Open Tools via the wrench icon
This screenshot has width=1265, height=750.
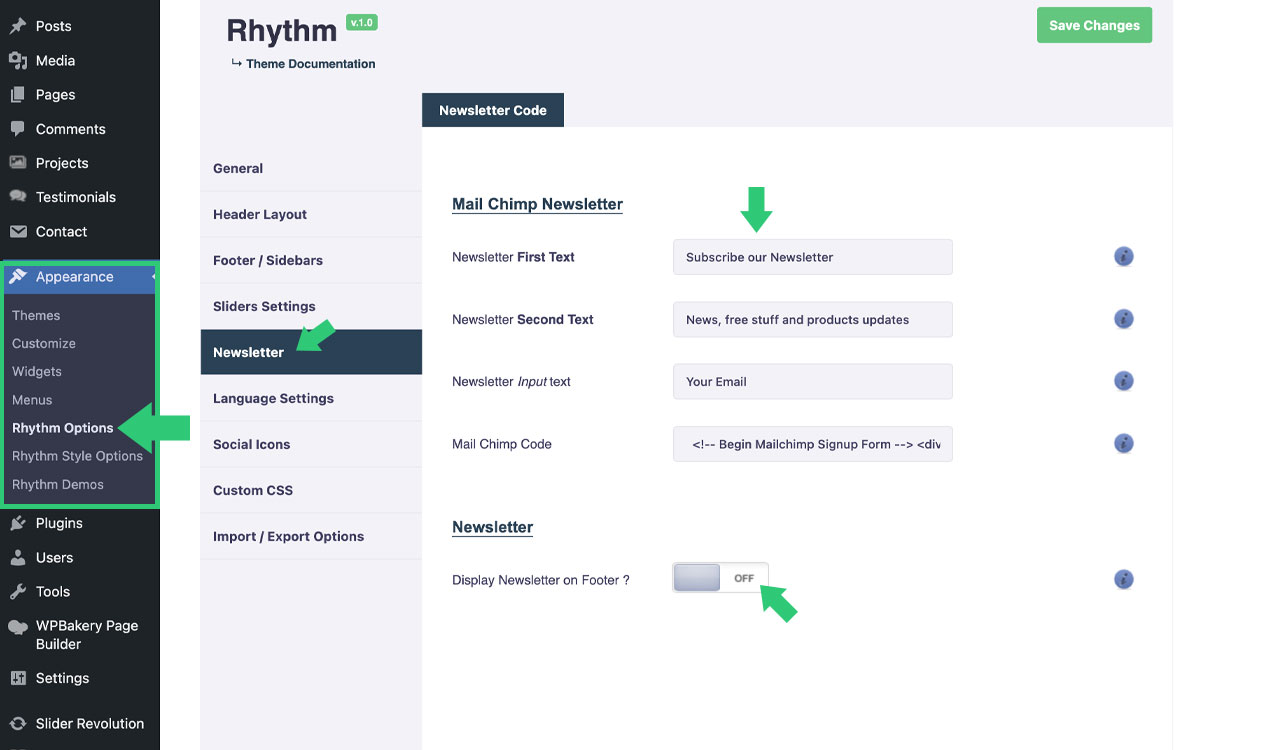(x=18, y=592)
